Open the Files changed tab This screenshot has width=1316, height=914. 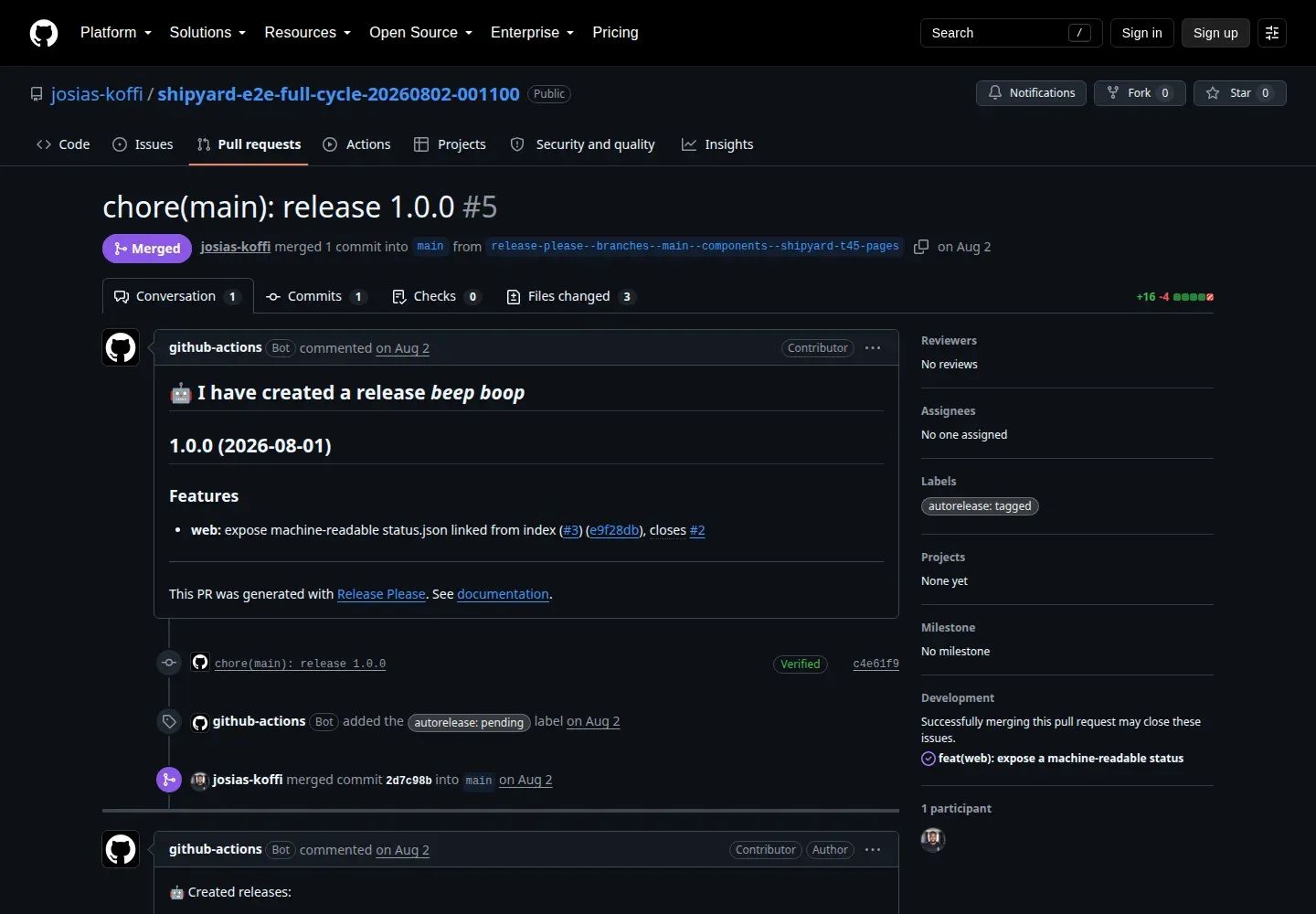(570, 296)
